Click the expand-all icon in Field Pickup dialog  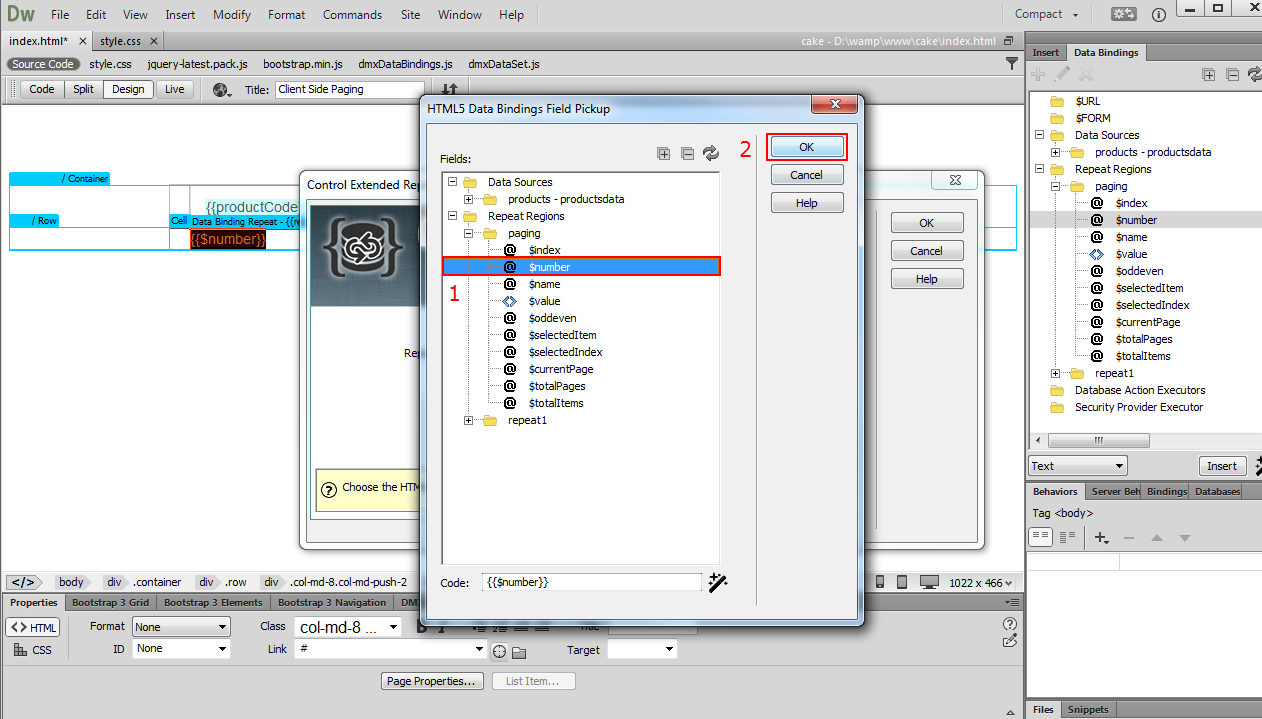click(x=663, y=153)
